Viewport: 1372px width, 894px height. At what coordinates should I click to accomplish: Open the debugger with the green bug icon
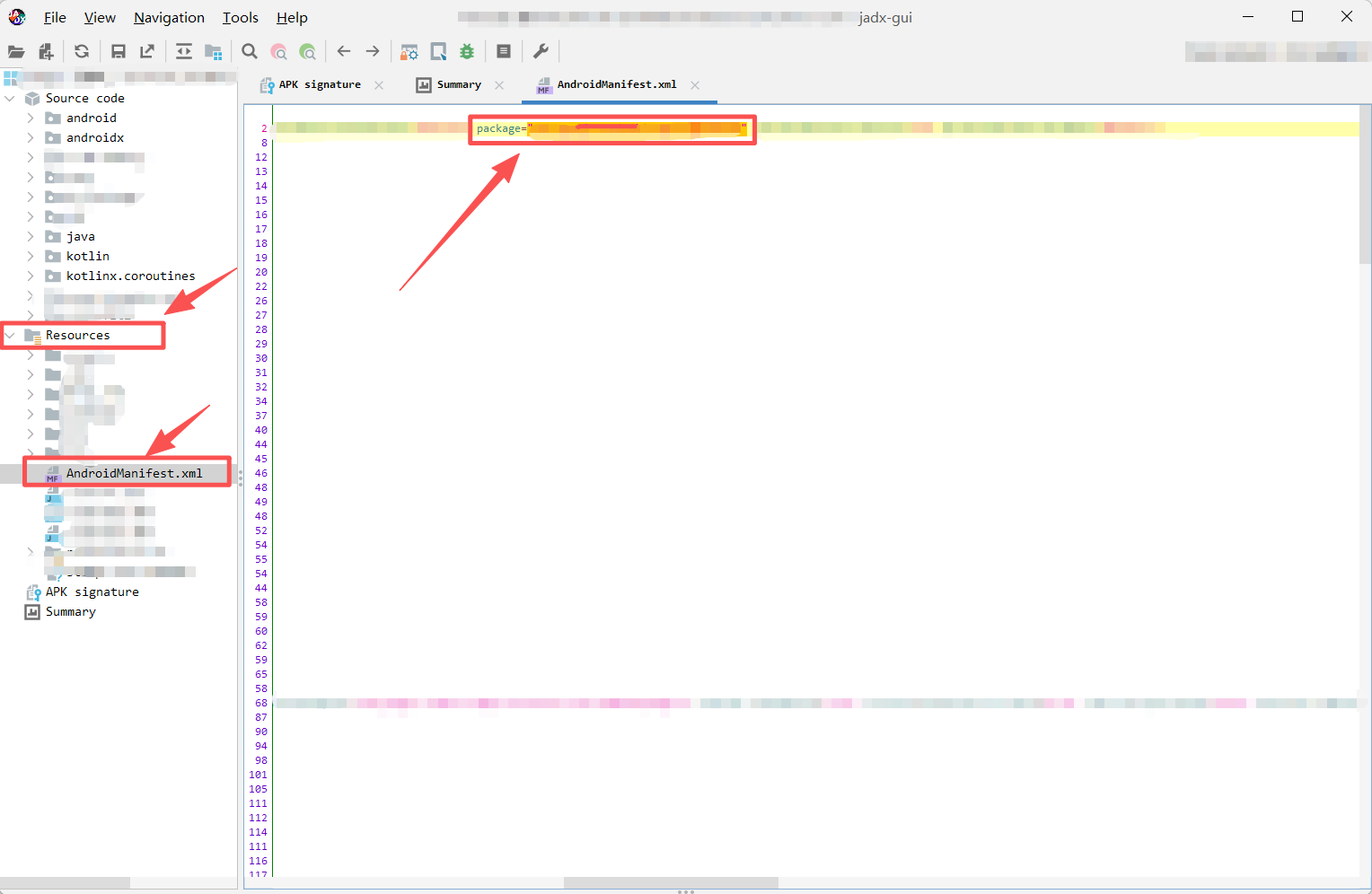point(467,52)
